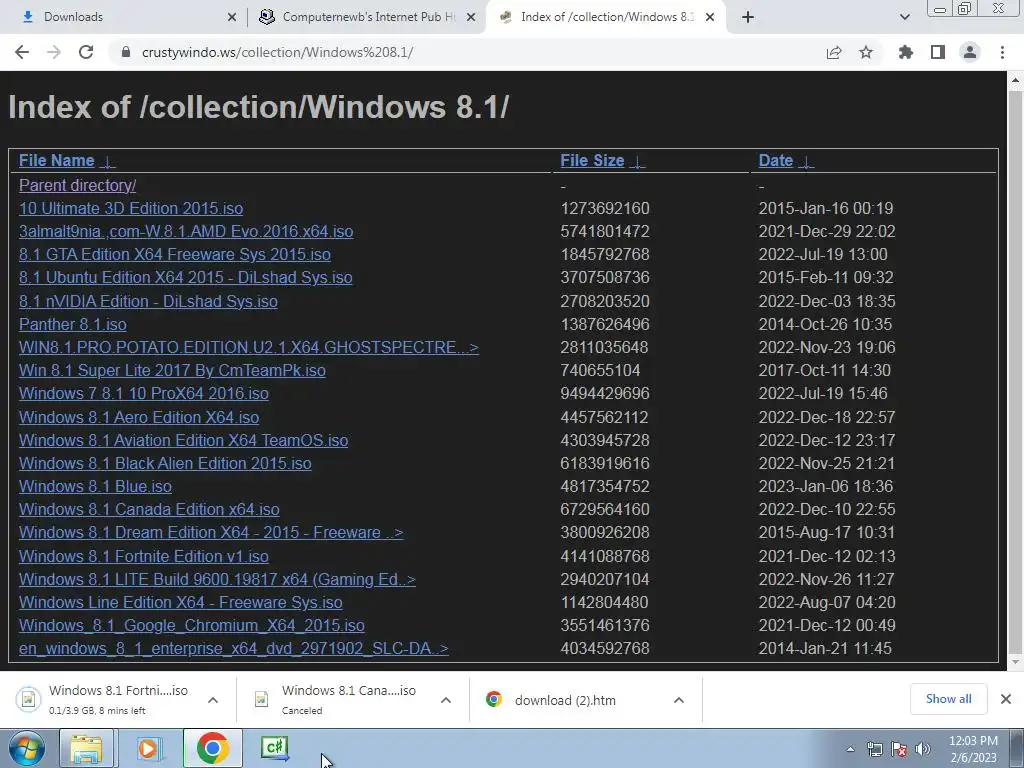This screenshot has height=768, width=1024.
Task: Open the volume speaker tray icon
Action: [923, 749]
